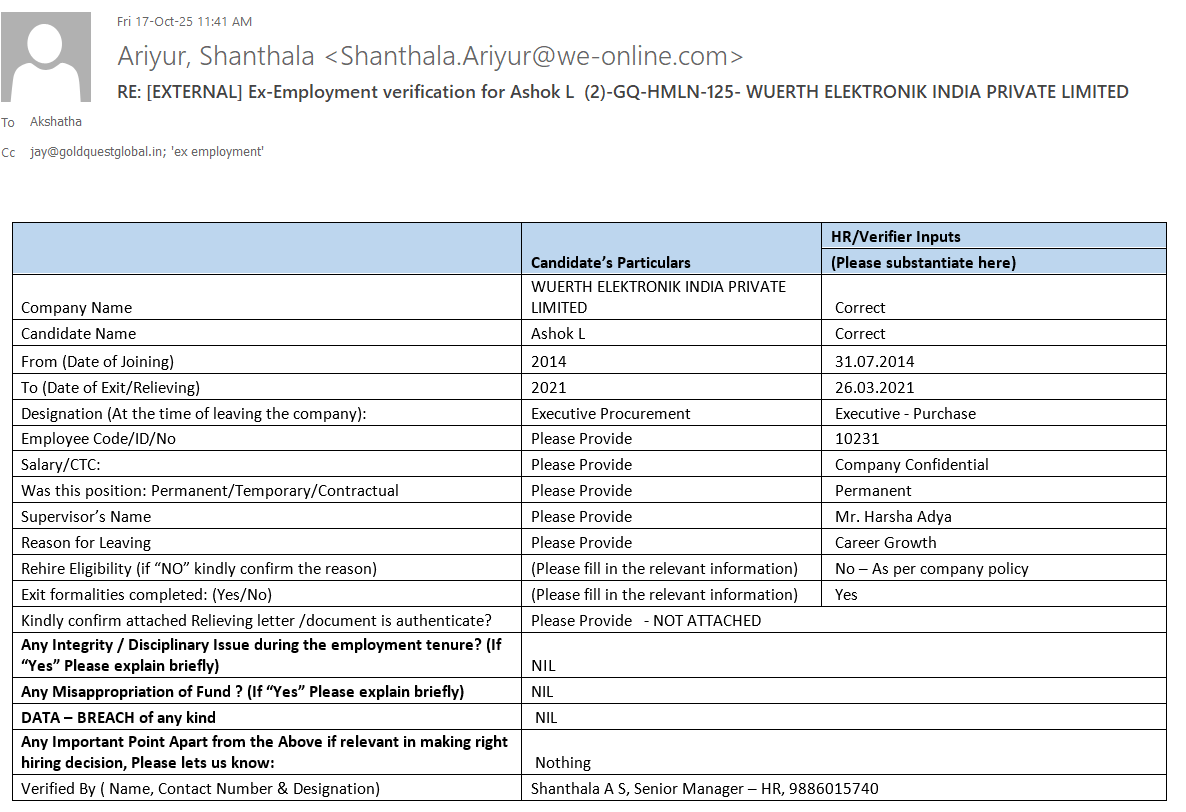
Task: Click Please Provide in the Salary/CTC row
Action: 582,464
